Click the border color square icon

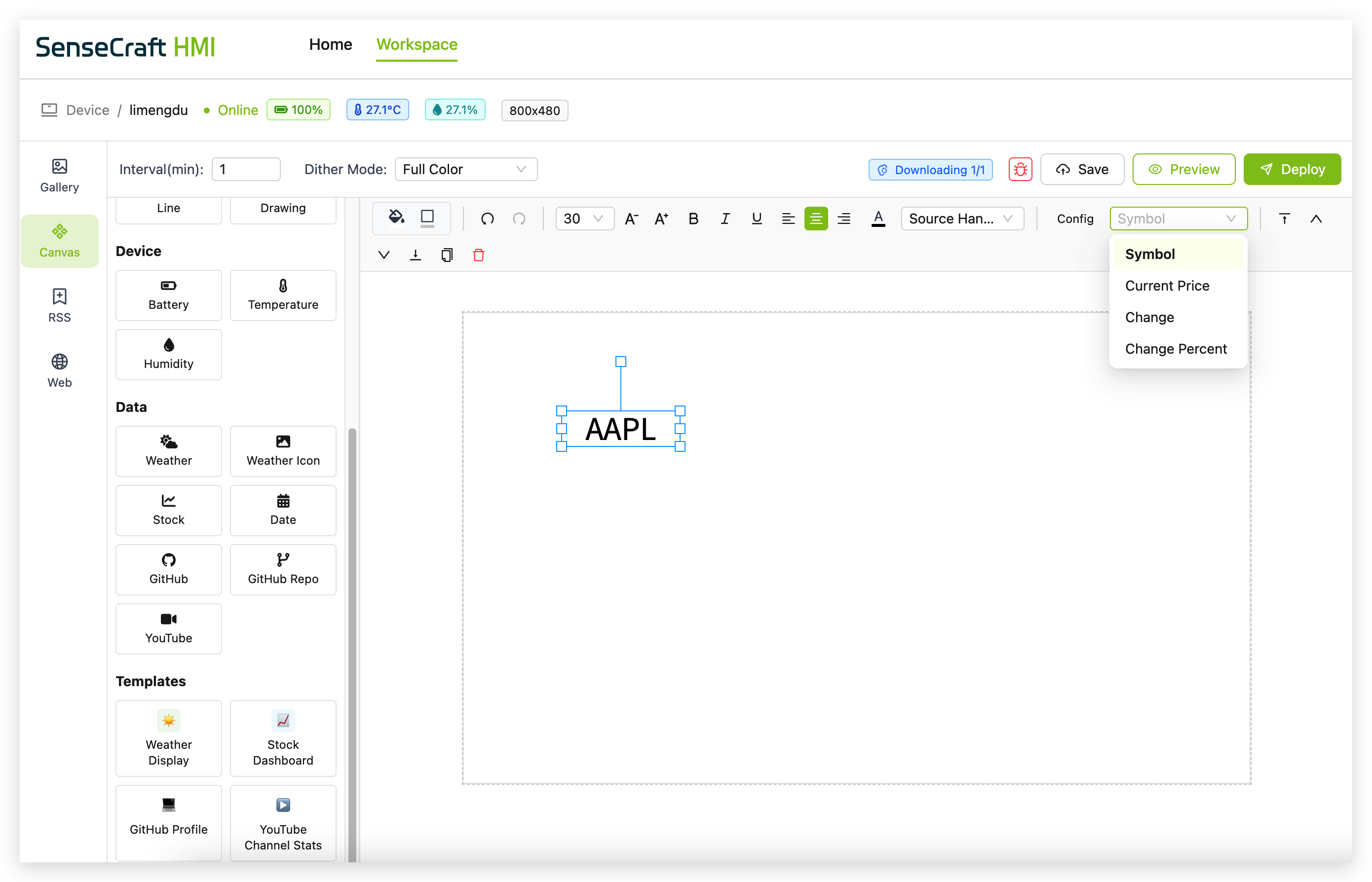click(427, 218)
